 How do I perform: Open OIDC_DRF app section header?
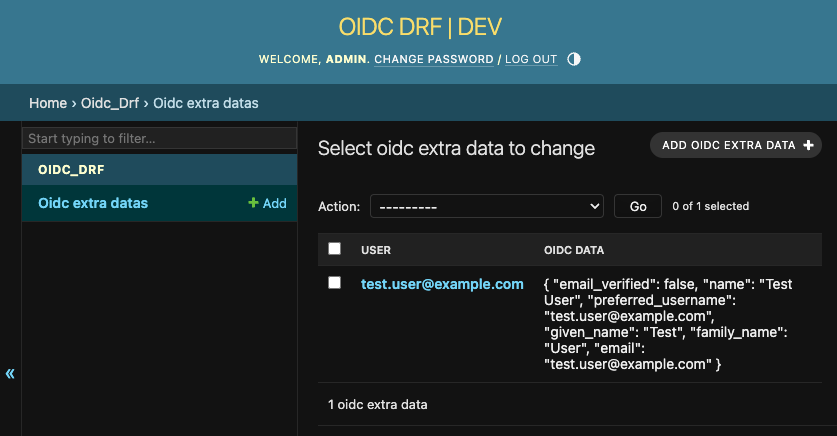pyautogui.click(x=71, y=170)
